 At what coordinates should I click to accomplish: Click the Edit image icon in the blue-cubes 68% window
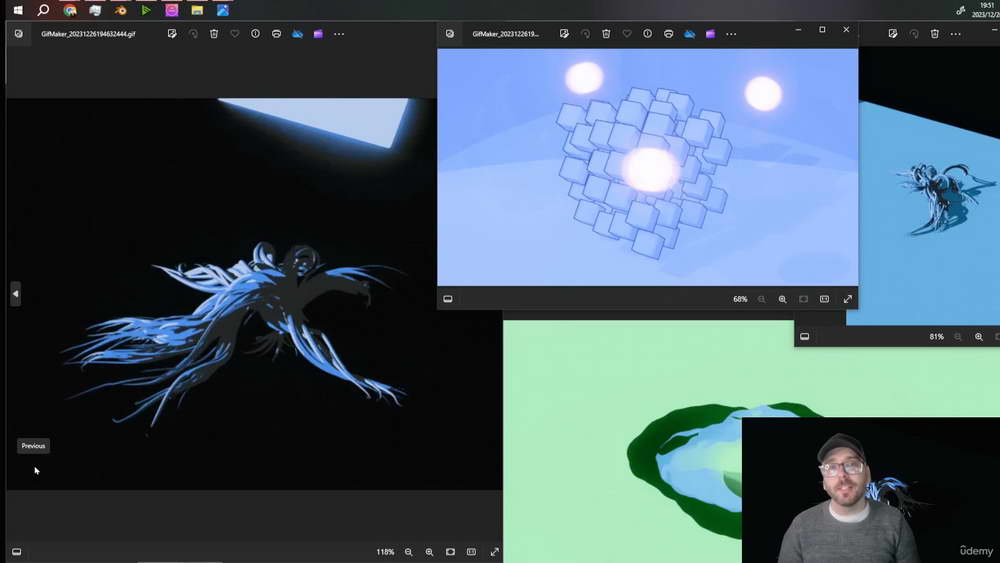click(564, 34)
